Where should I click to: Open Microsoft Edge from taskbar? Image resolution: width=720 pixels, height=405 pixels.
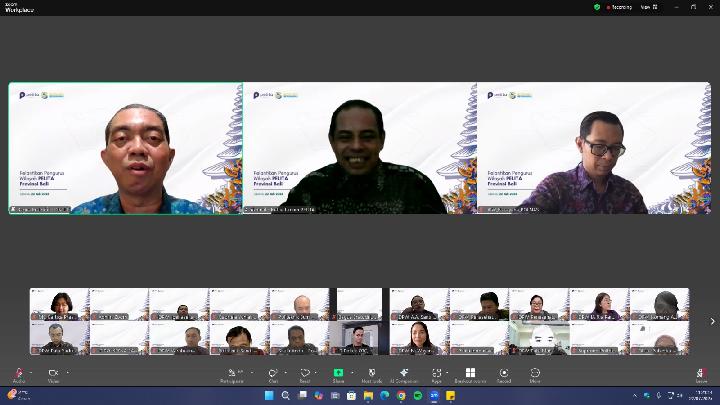tap(385, 395)
